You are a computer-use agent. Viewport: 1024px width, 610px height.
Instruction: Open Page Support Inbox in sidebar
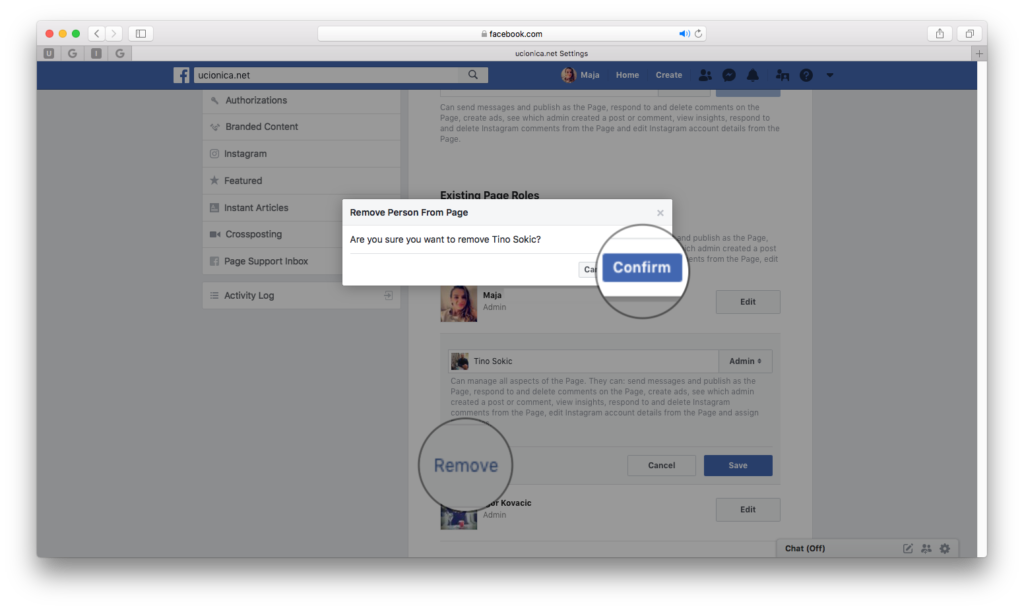[265, 262]
